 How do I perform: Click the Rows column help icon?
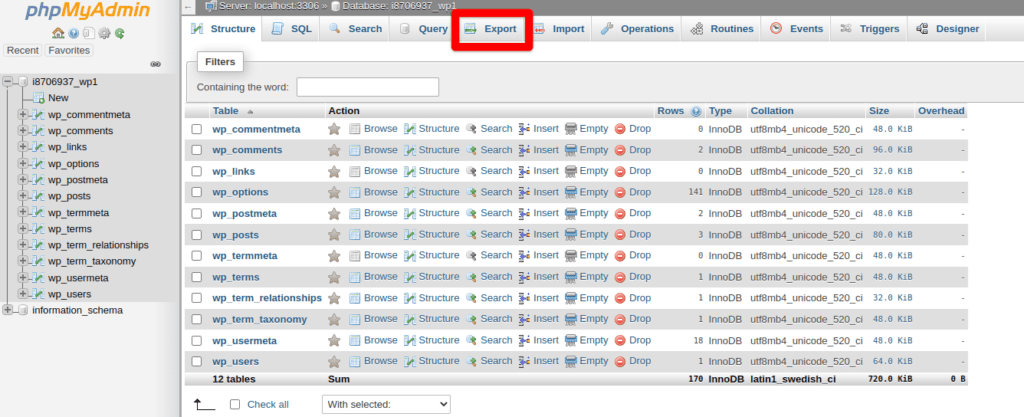[x=696, y=111]
